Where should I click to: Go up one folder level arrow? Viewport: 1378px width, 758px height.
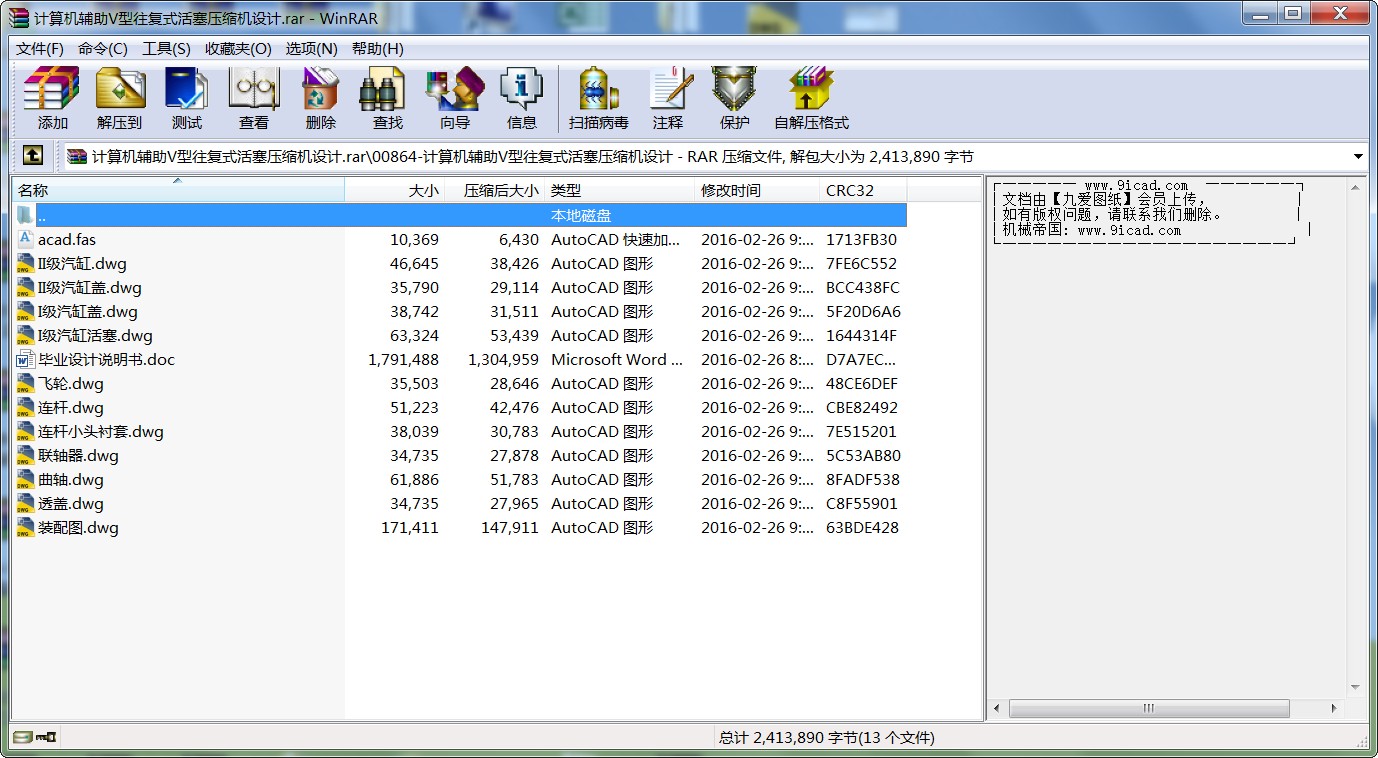33,156
